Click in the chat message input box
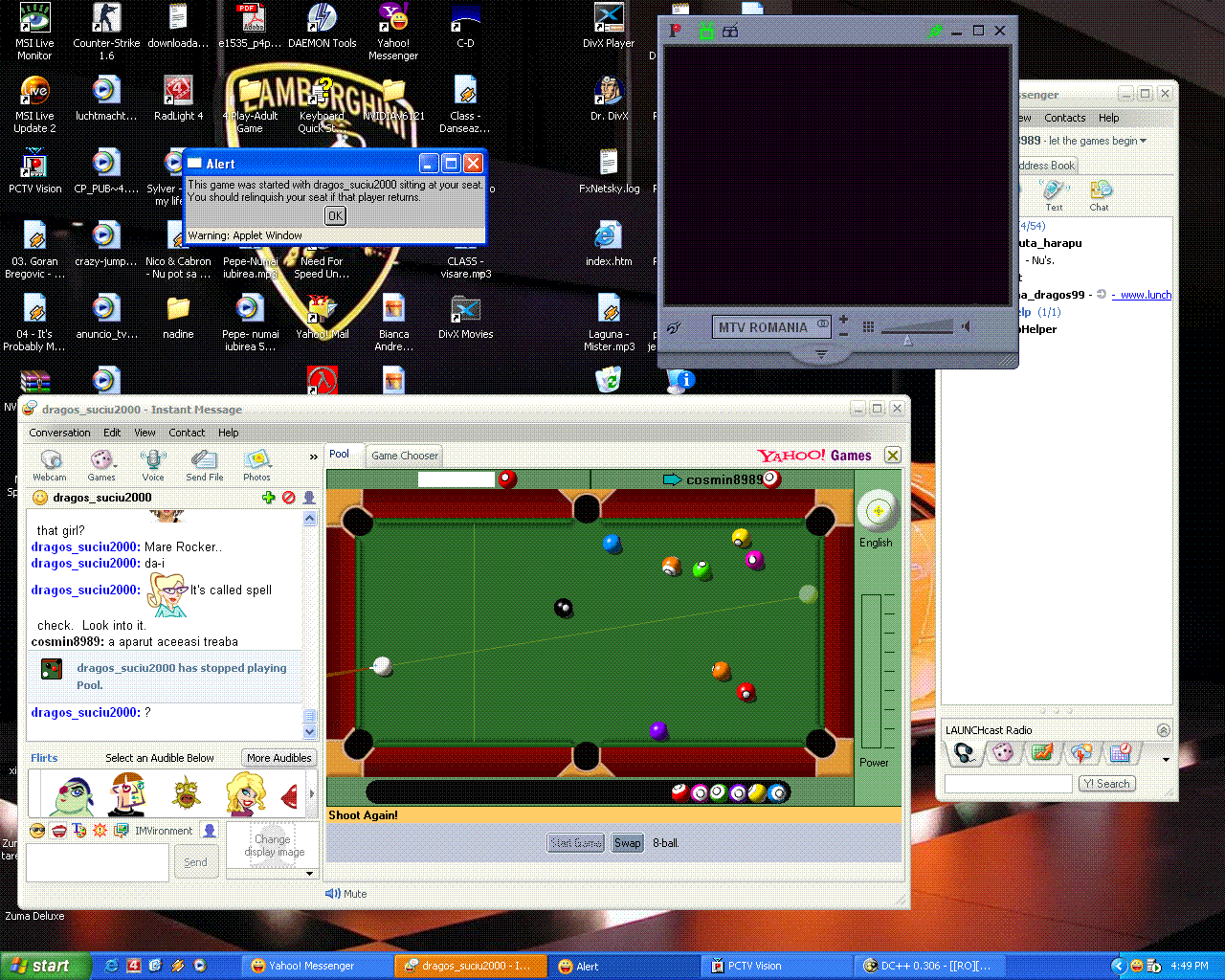The width and height of the screenshot is (1225, 980). [x=97, y=862]
